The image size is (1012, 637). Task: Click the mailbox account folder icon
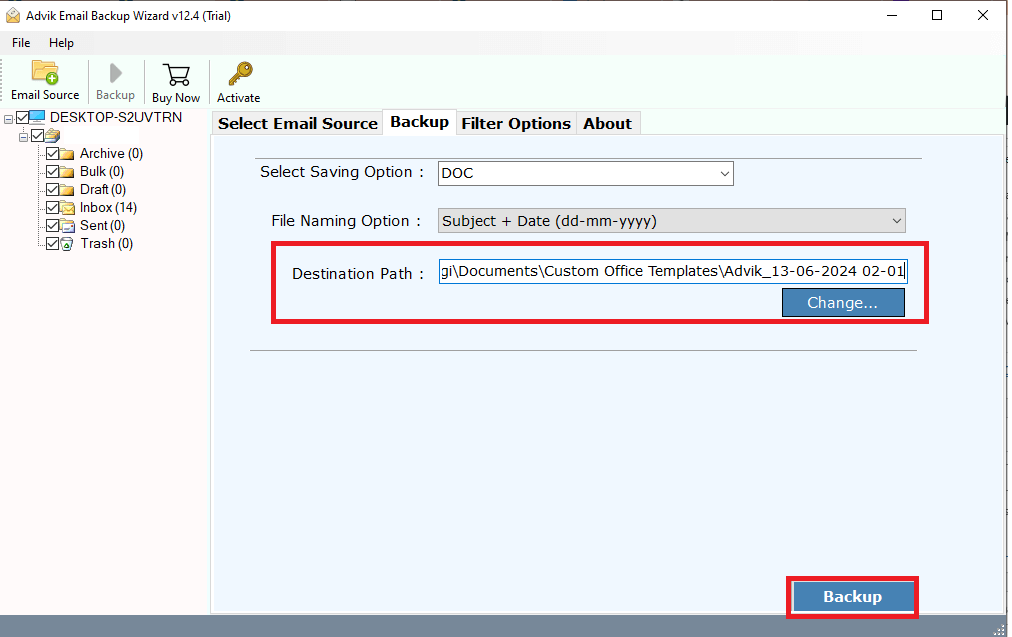pos(53,136)
